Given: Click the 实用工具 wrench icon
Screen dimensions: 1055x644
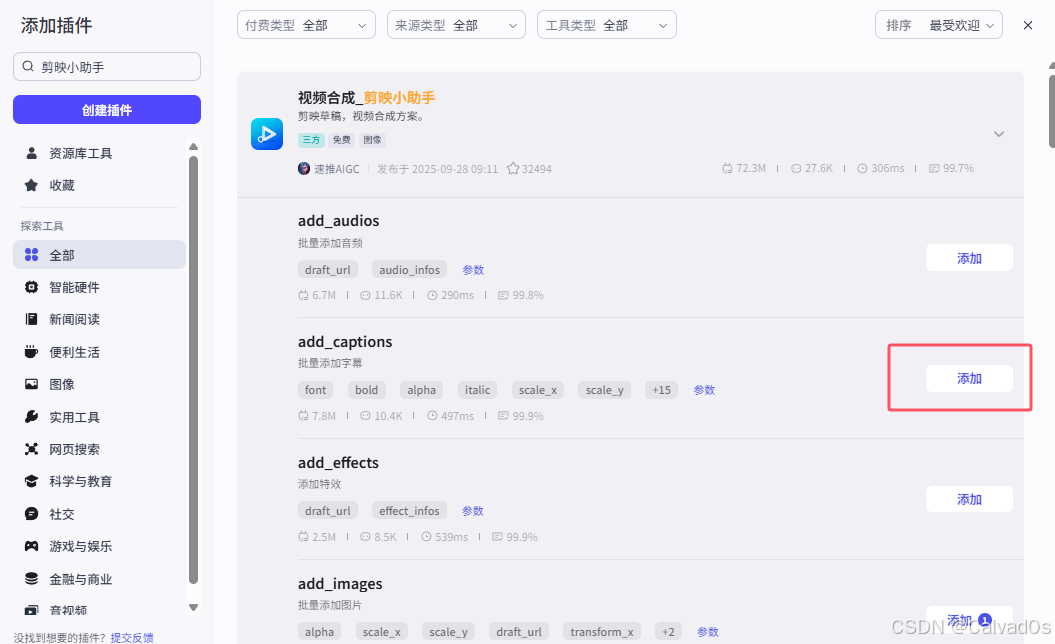Looking at the screenshot, I should 31,417.
